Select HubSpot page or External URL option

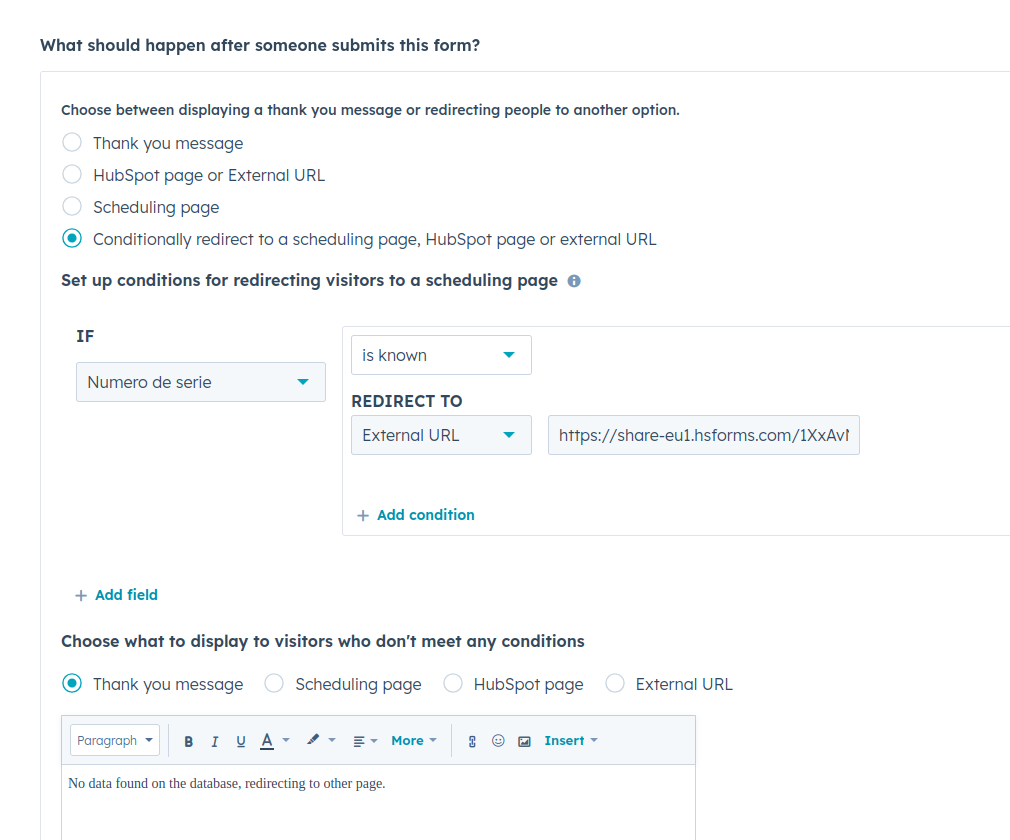click(71, 174)
